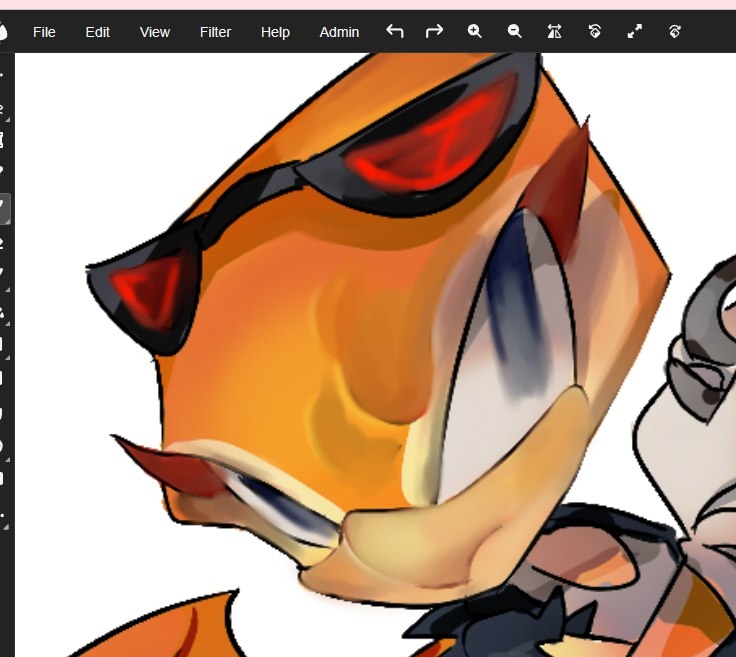
Task: Open the Help menu
Action: (x=275, y=32)
